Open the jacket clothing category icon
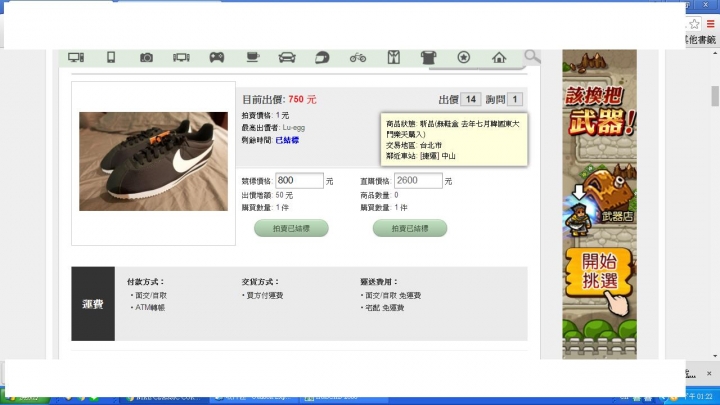The image size is (720, 405). pyautogui.click(x=394, y=57)
